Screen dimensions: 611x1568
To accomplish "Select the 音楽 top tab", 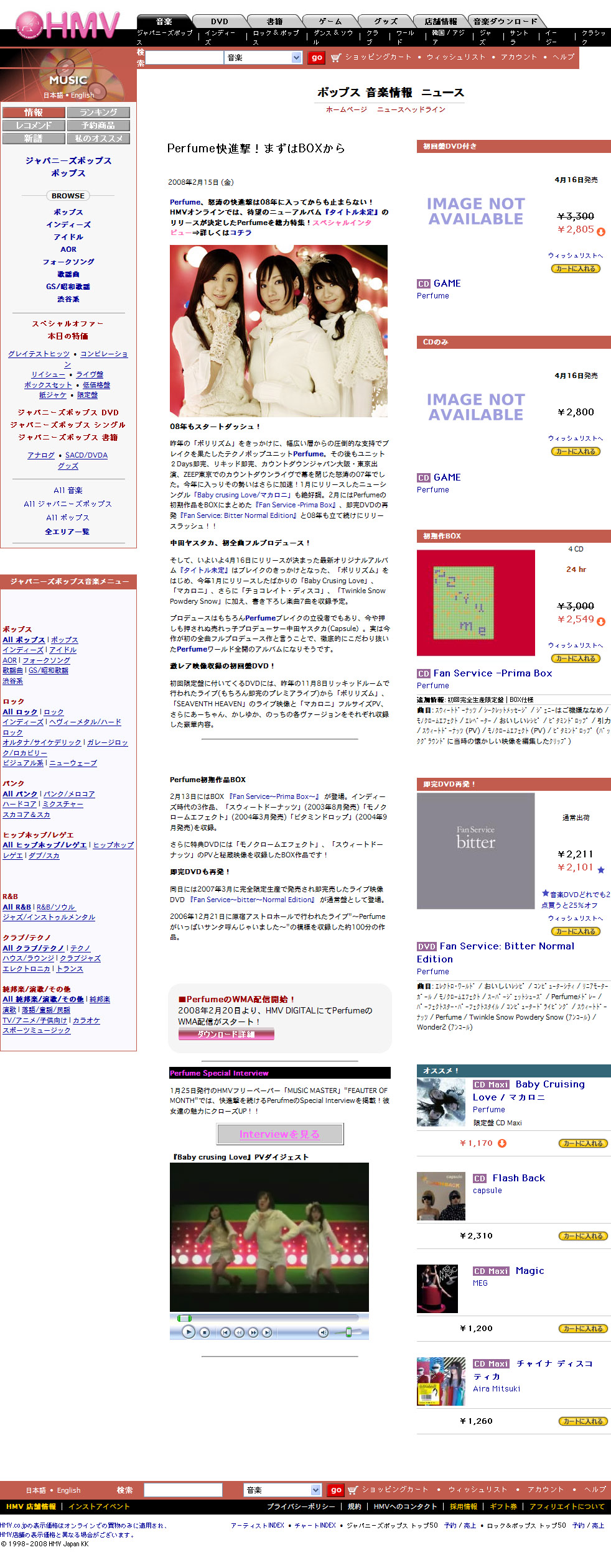I will 164,22.
